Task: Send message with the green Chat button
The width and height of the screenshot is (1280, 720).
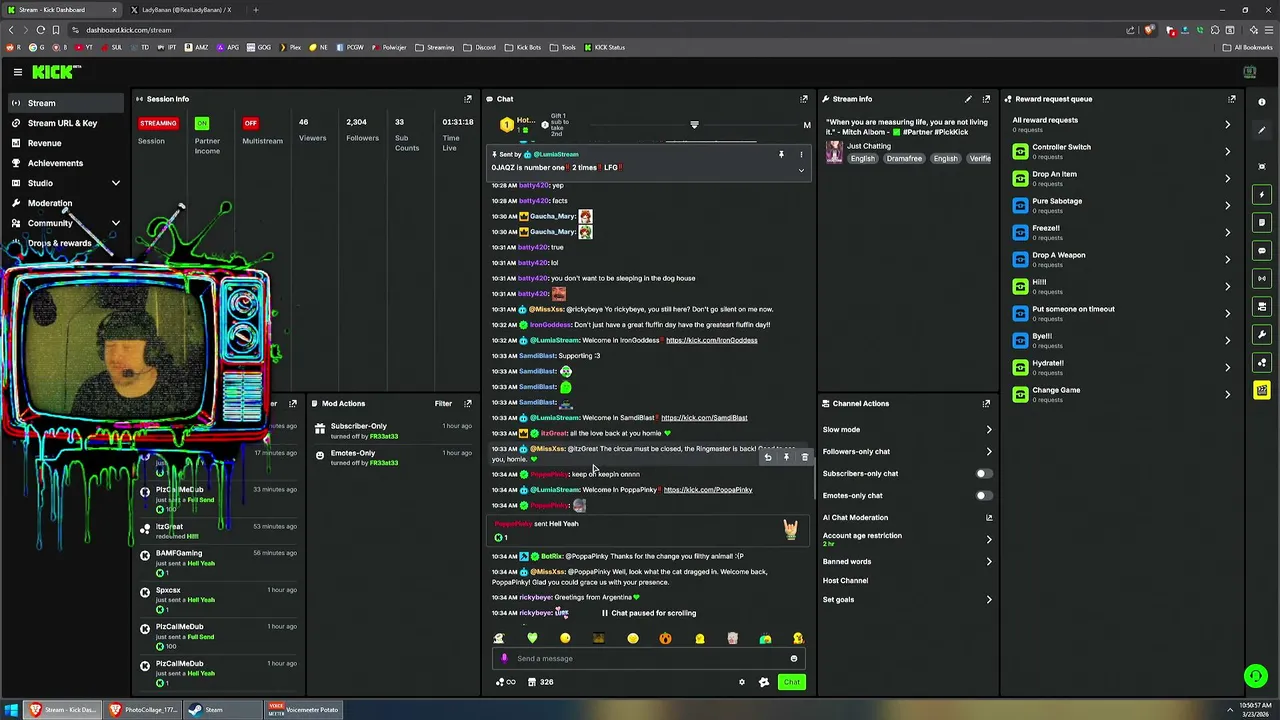Action: coord(791,682)
